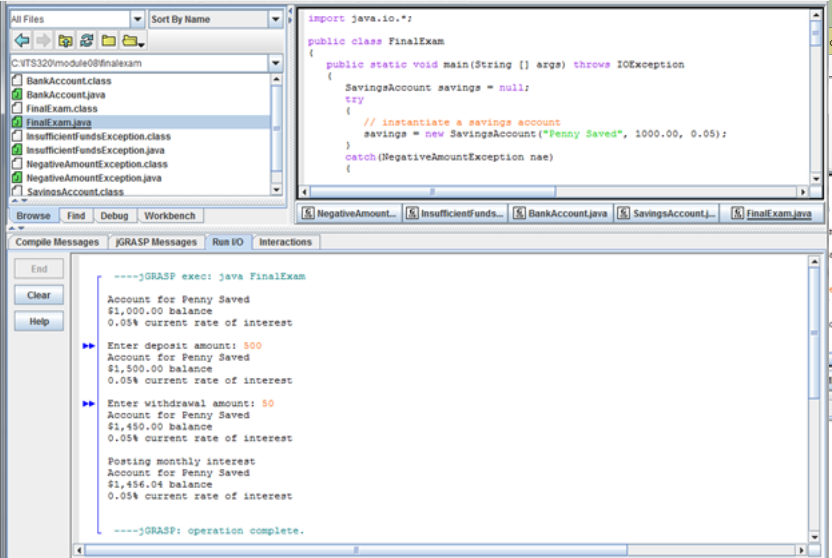Switch to the Interactions tab
Screen dimensions: 832x558
coord(285,242)
